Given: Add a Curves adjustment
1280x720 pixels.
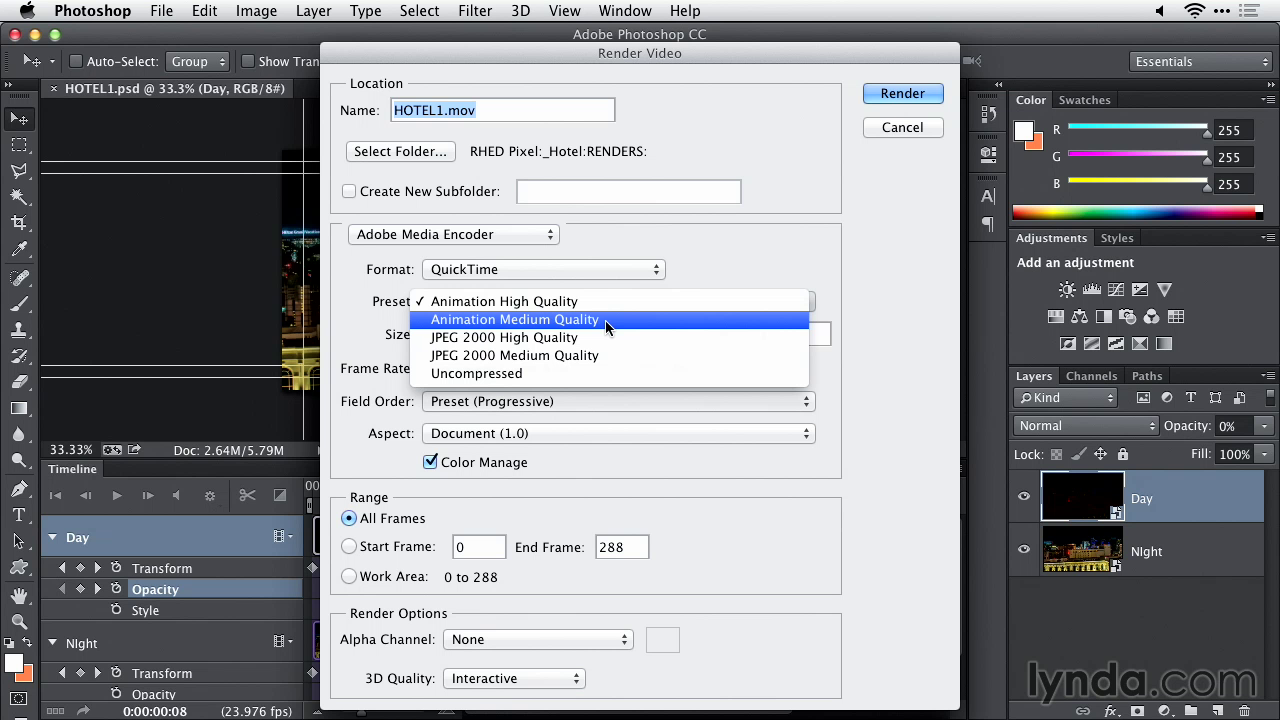Looking at the screenshot, I should pos(1115,290).
